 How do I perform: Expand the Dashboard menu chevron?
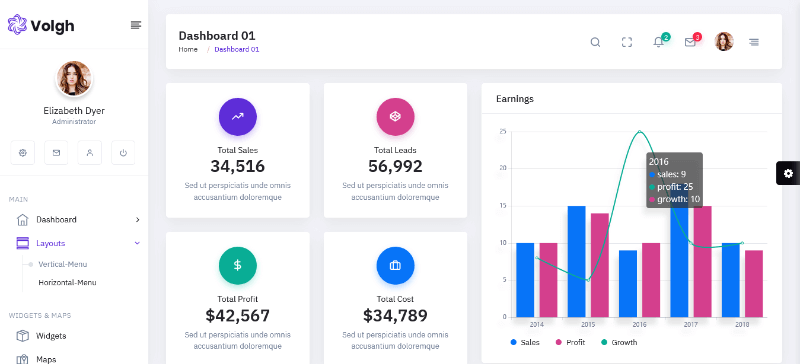137,220
